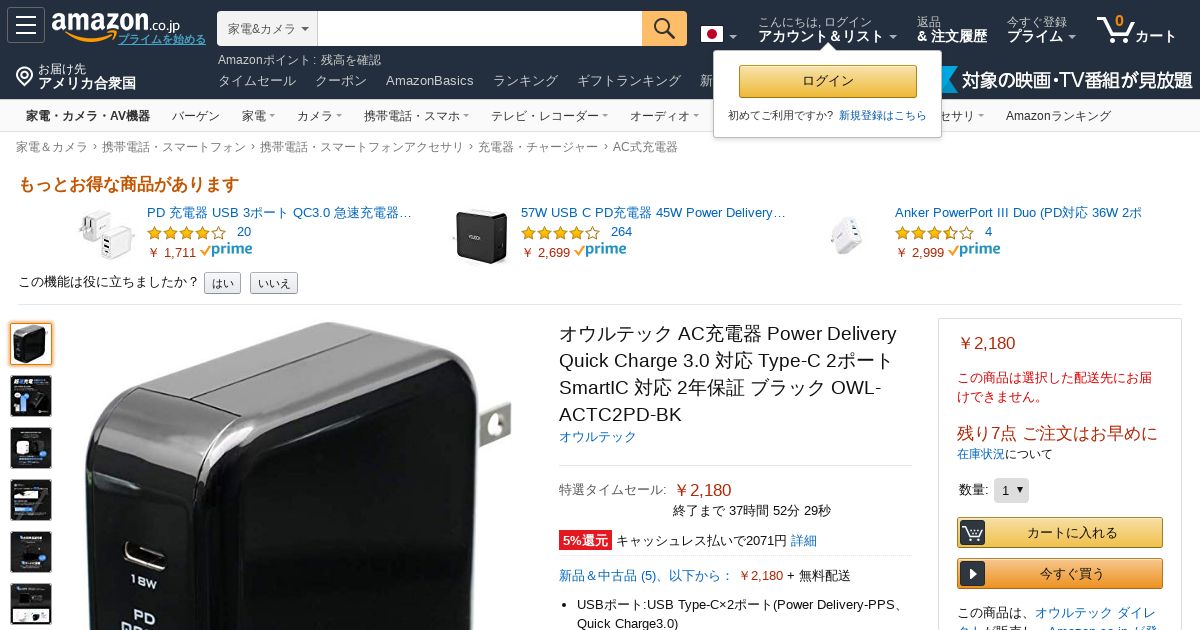The height and width of the screenshot is (630, 1200).
Task: Answer いいえ to the helpfulness question
Action: [273, 283]
